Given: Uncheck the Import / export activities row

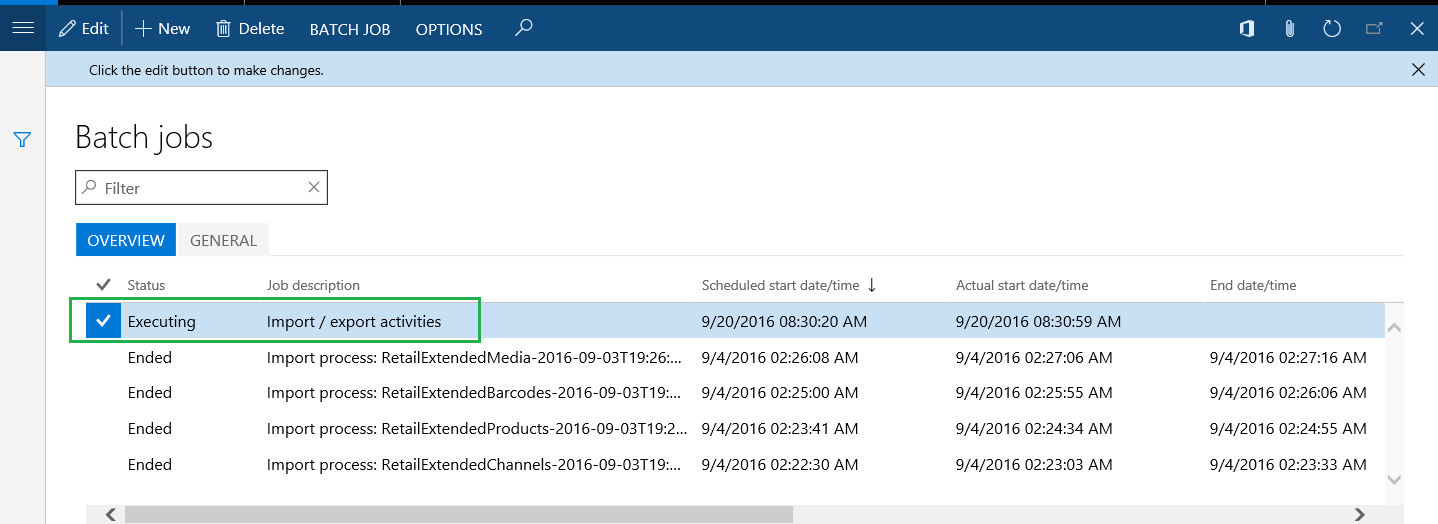Looking at the screenshot, I should pyautogui.click(x=103, y=321).
